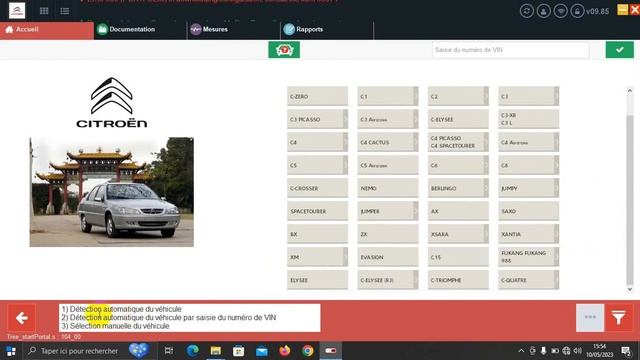The image size is (640, 360).
Task: Open Task View on the taskbar
Action: pos(169,351)
